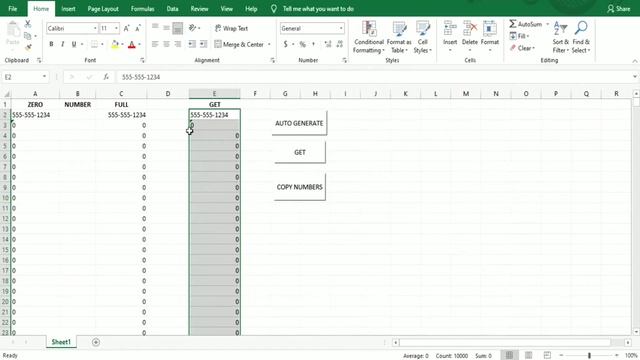Open Format as Table
Image resolution: width=640 pixels, height=360 pixels.
pos(399,37)
